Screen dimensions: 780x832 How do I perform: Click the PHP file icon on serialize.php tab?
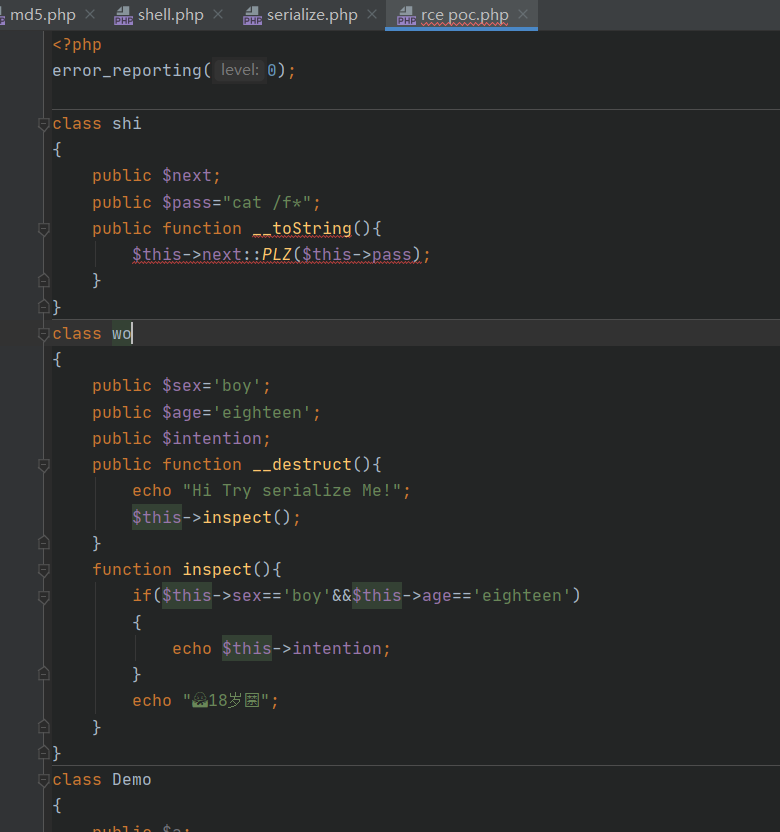tap(252, 16)
